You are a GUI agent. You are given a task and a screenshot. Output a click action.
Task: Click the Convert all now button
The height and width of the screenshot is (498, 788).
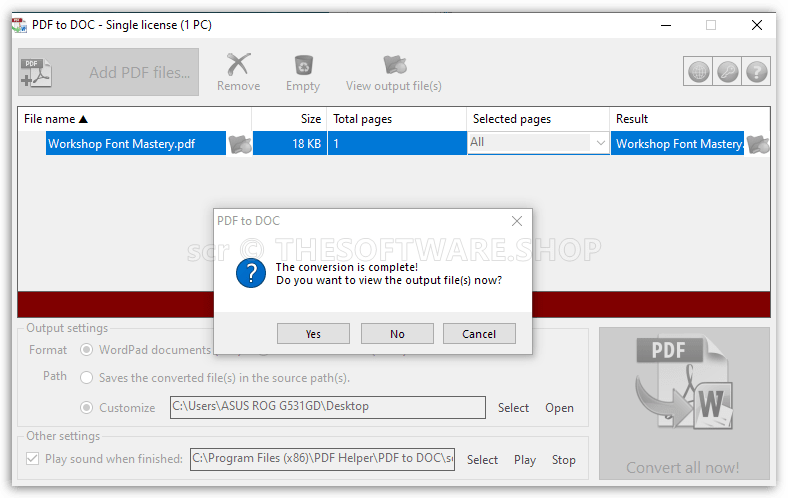coord(684,404)
